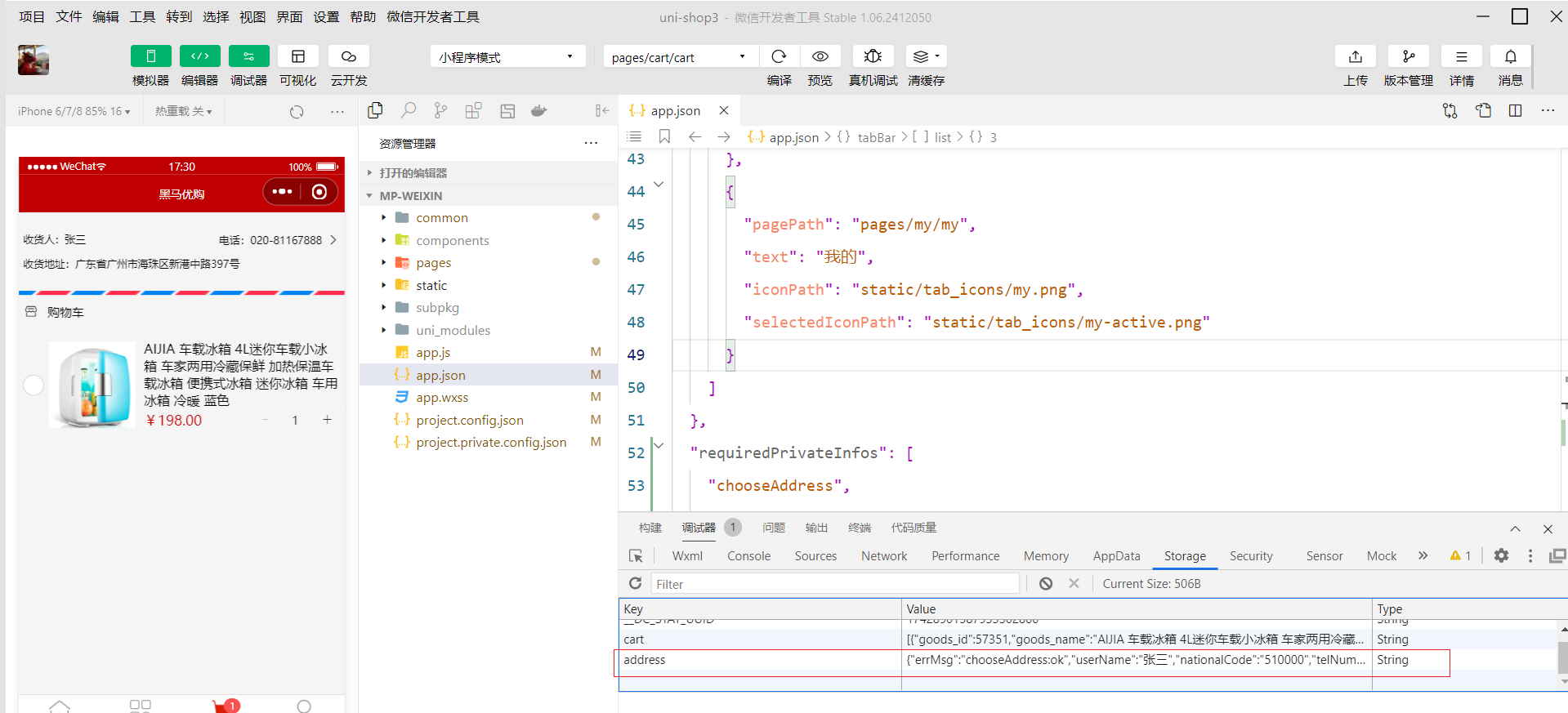Open the app.js file
1568x713 pixels.
click(488, 352)
